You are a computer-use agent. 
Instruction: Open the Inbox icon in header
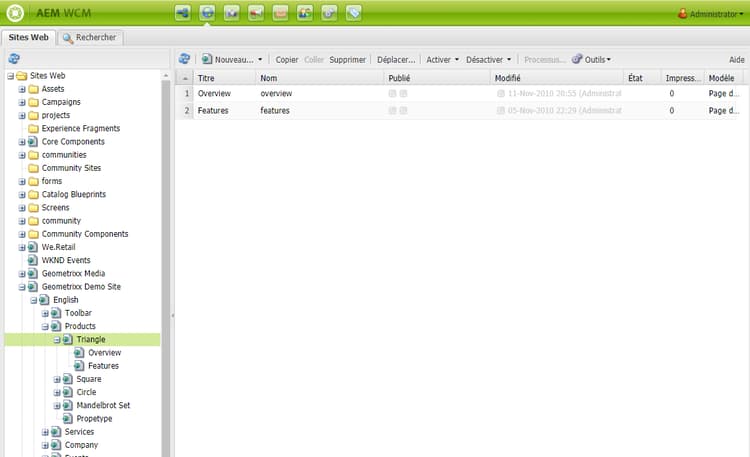pyautogui.click(x=280, y=13)
